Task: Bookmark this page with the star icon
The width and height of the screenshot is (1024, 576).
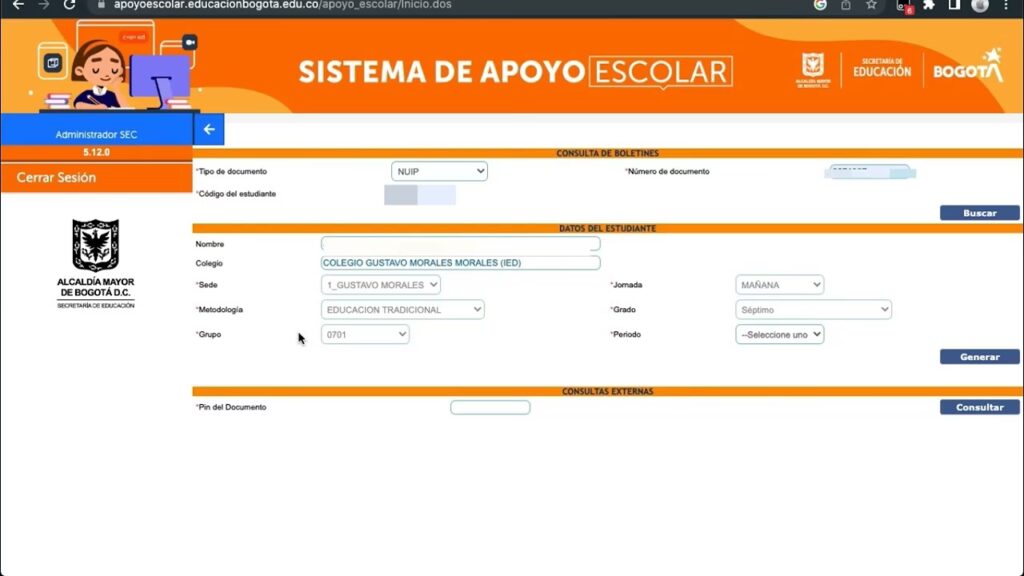Action: click(x=871, y=5)
